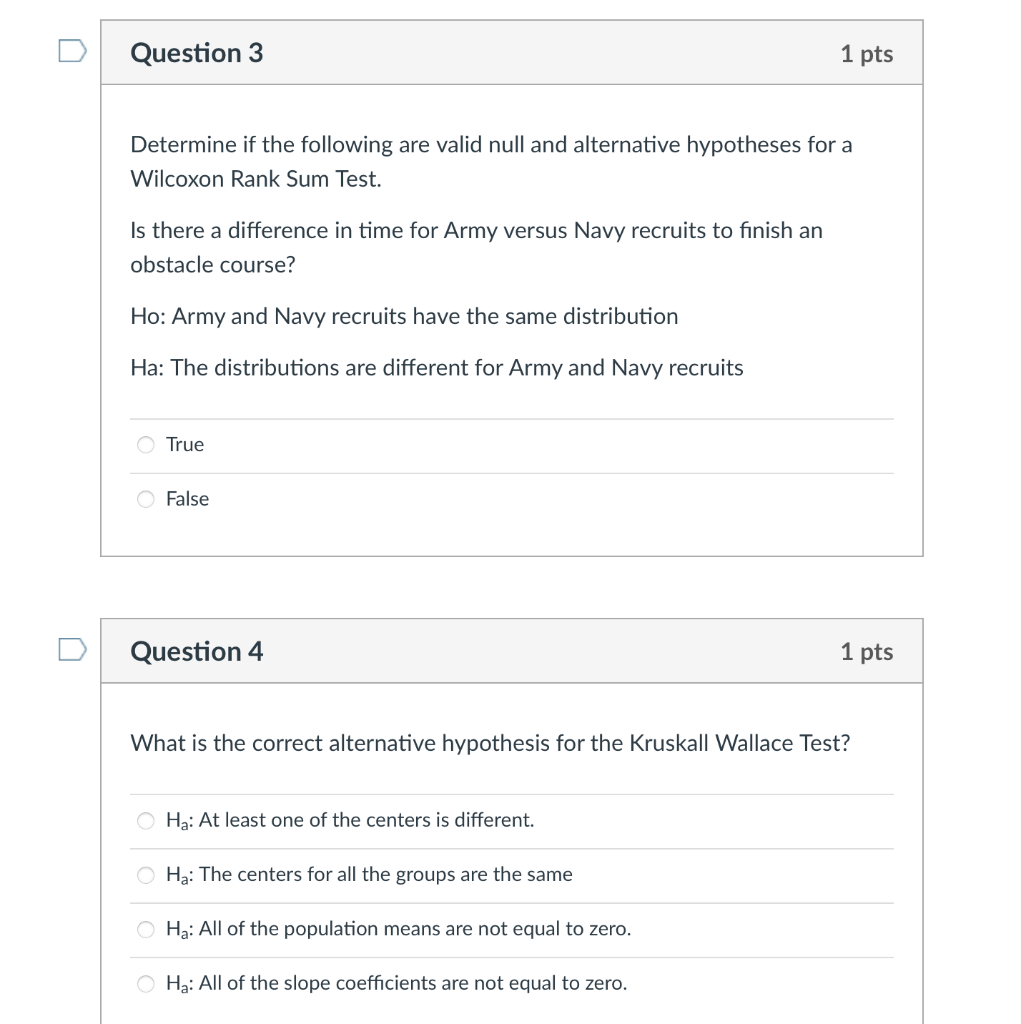Choose 'At least one of the centers is different'

(145, 820)
